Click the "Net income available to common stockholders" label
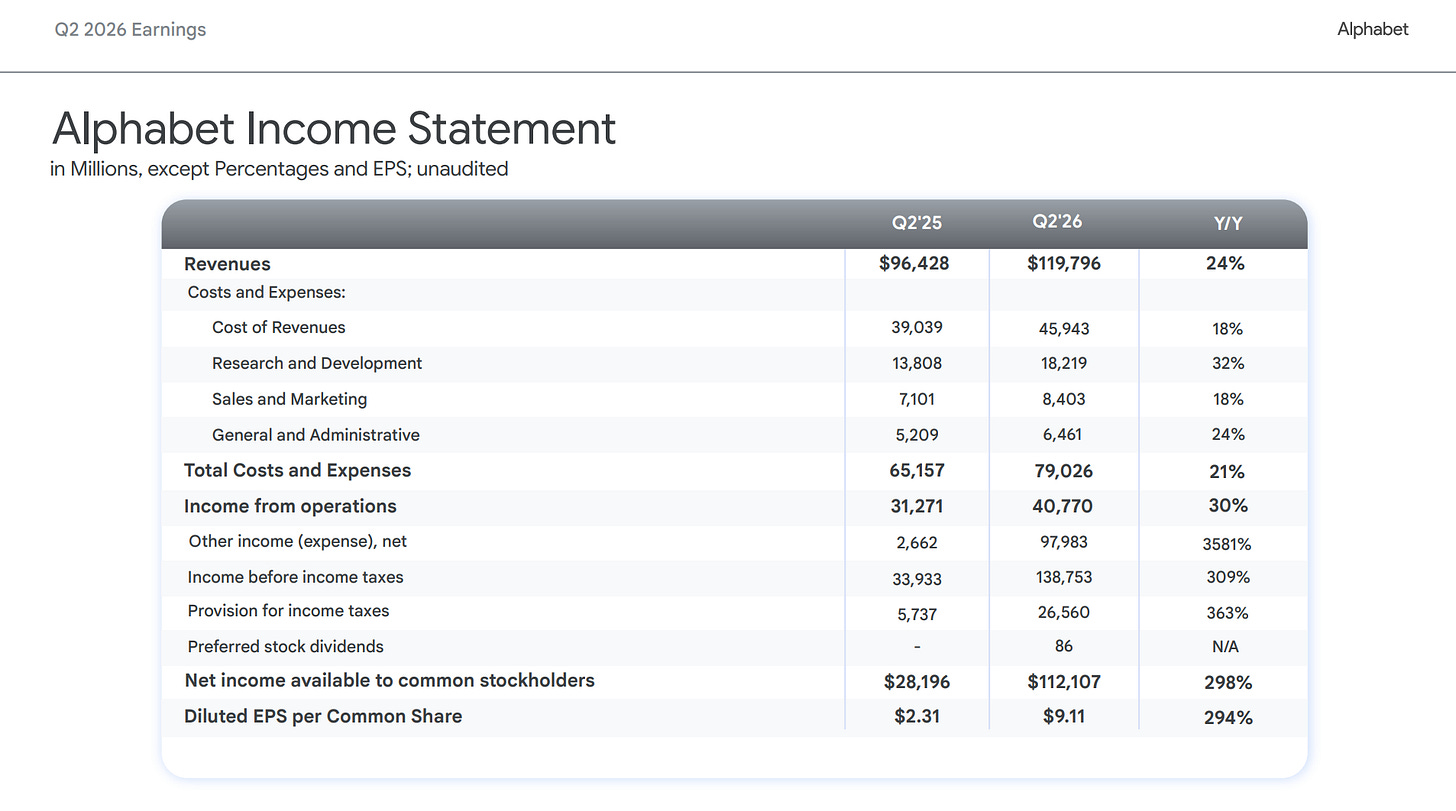Image resolution: width=1456 pixels, height=811 pixels. (390, 681)
